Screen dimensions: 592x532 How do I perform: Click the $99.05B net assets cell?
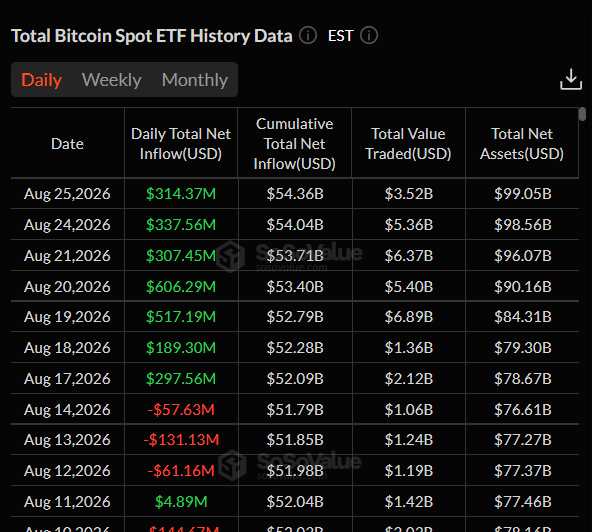click(523, 194)
